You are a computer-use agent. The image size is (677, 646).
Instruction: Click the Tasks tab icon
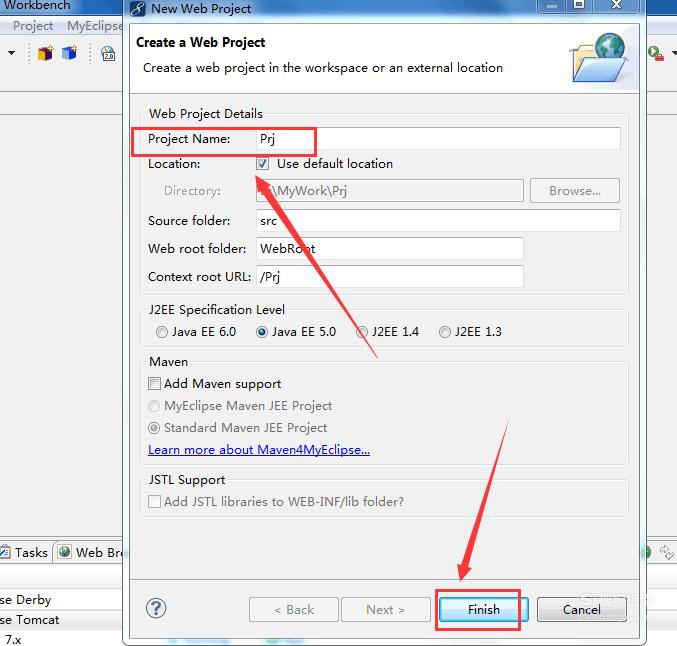click(5, 551)
